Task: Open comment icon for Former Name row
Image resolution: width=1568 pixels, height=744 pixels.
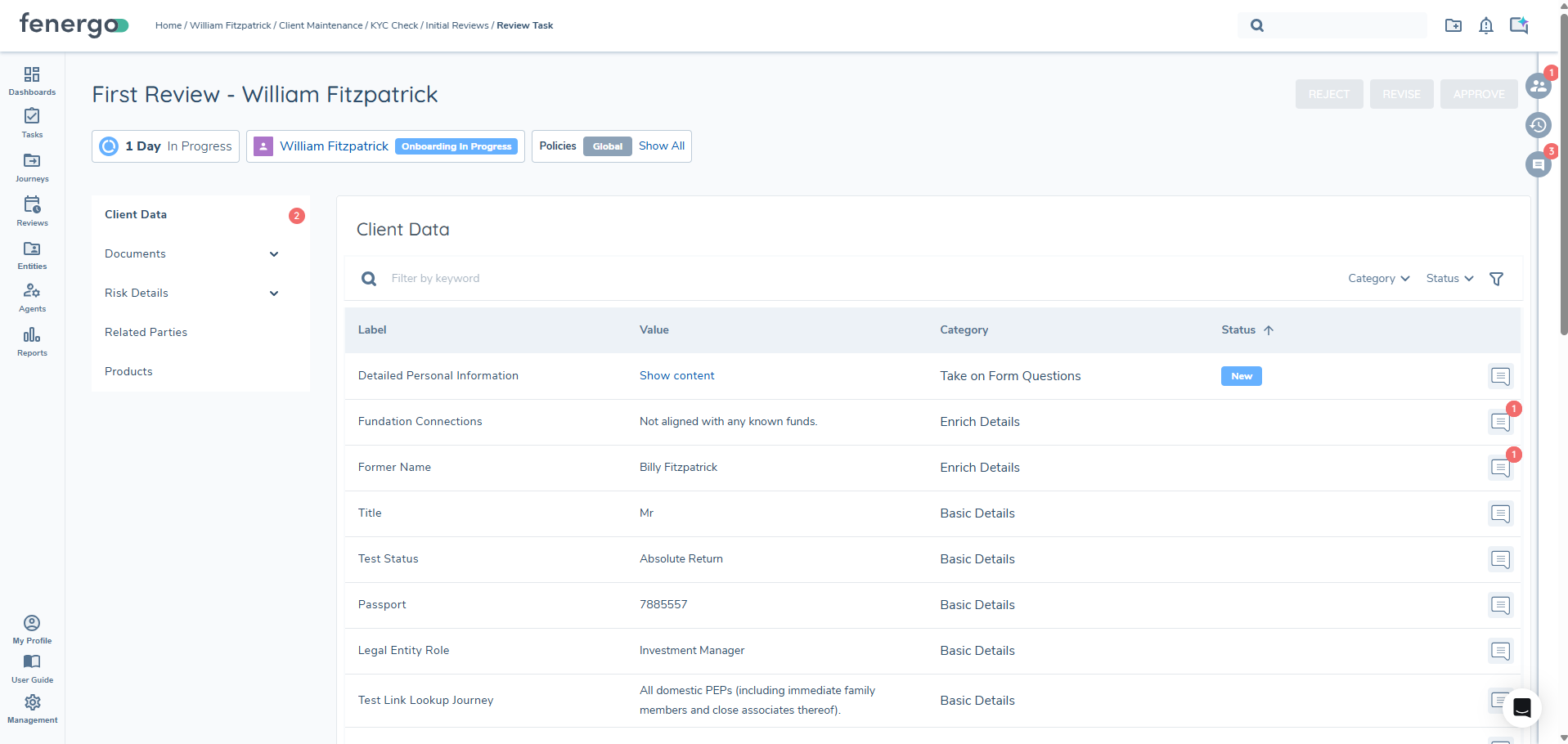Action: click(1500, 468)
